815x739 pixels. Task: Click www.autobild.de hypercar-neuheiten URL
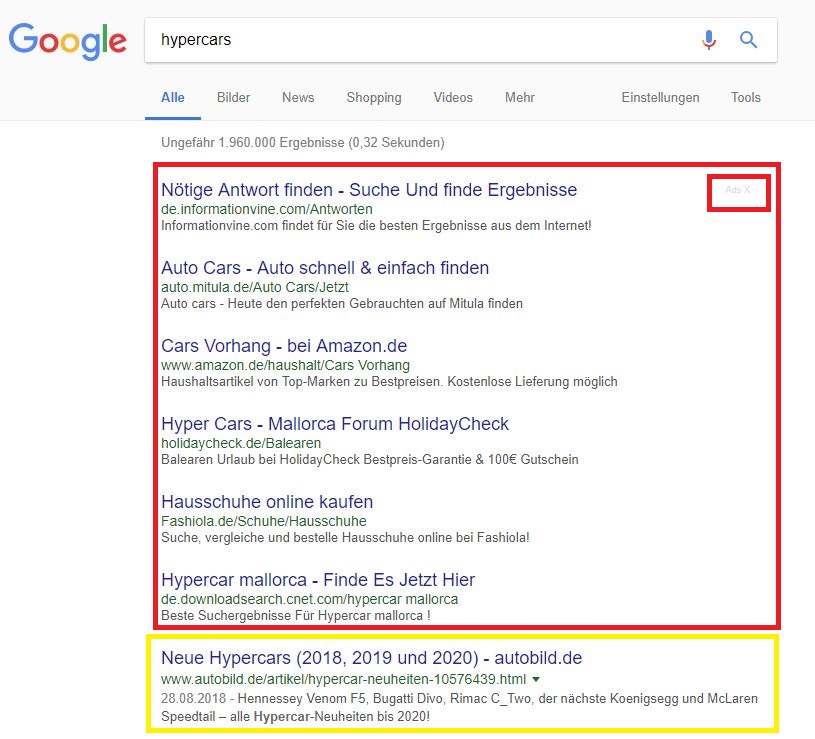point(344,679)
